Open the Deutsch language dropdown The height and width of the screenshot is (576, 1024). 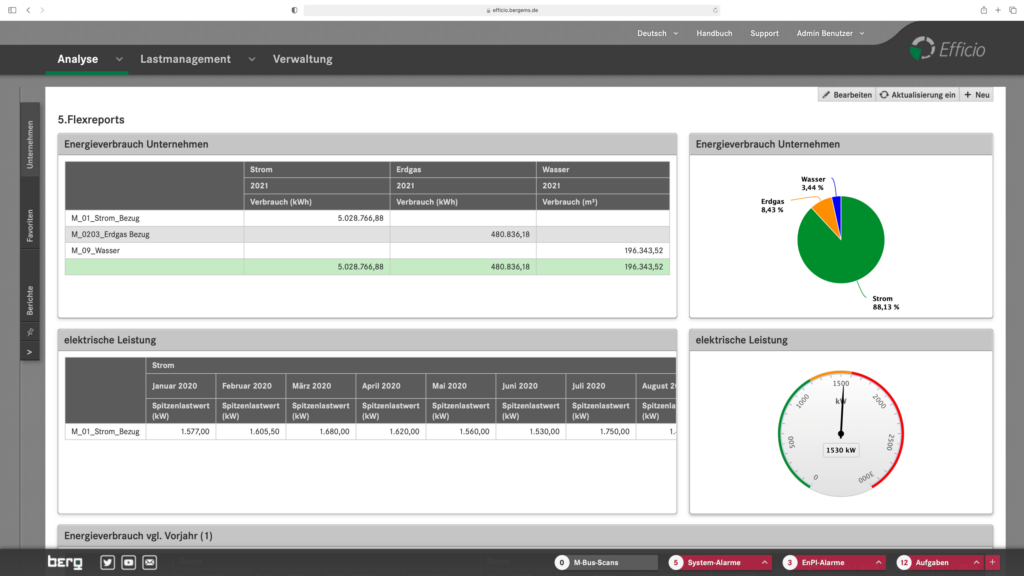[x=657, y=33]
